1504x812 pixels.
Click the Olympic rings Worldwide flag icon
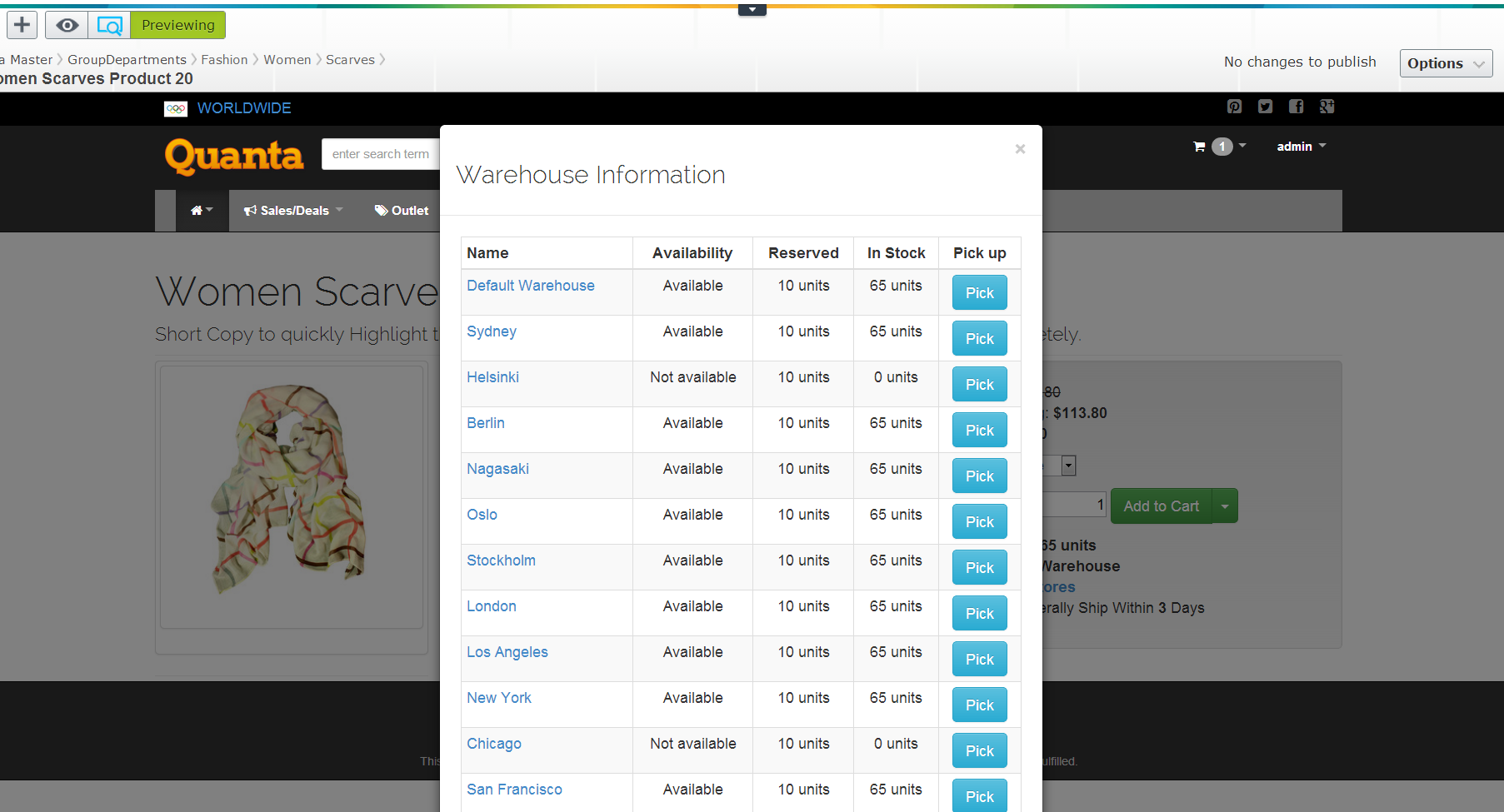pos(176,108)
